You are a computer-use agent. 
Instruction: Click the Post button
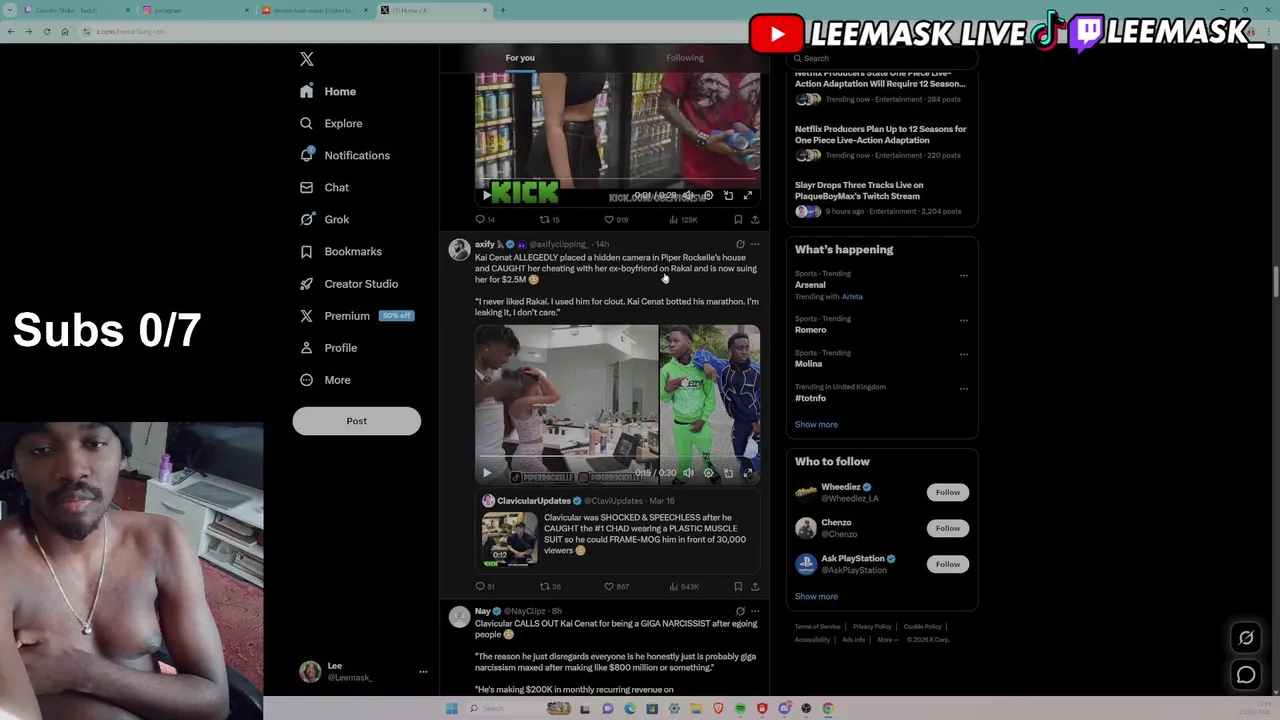coord(356,421)
